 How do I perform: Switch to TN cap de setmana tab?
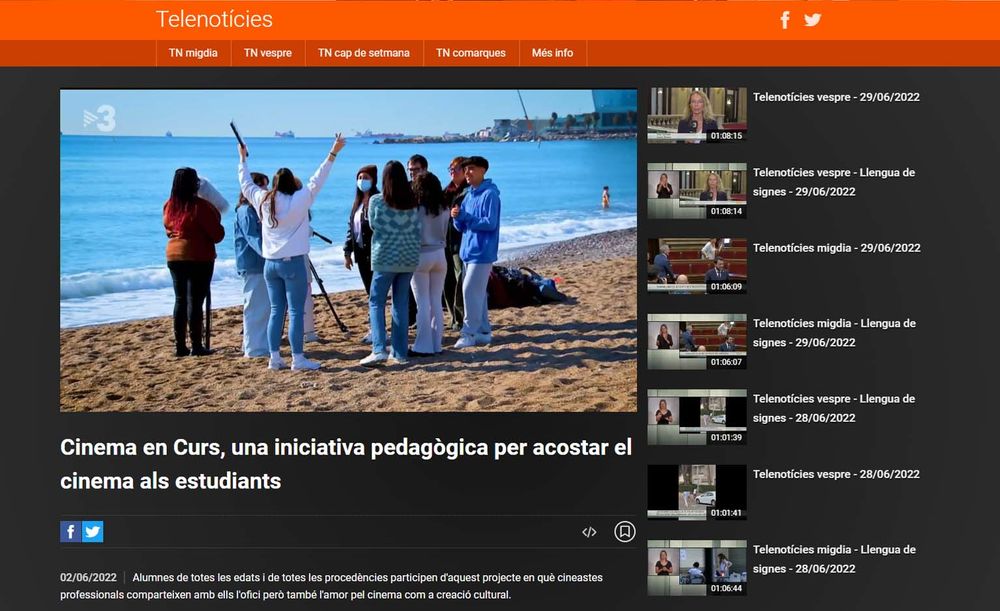[364, 53]
